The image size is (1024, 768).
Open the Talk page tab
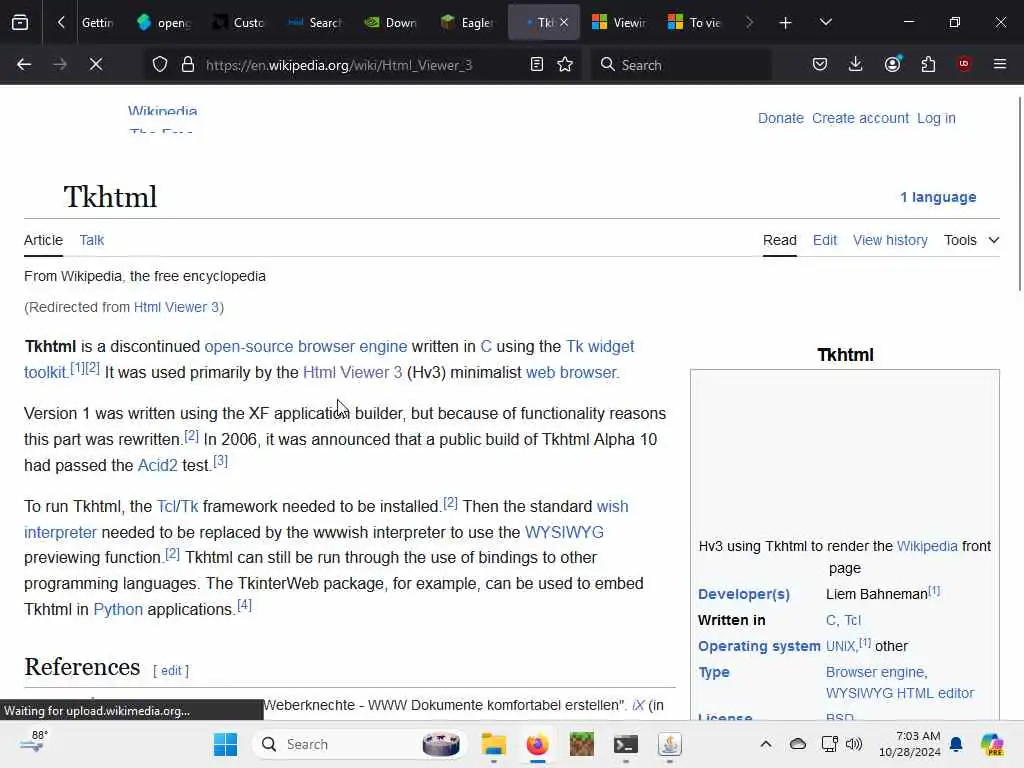(91, 240)
